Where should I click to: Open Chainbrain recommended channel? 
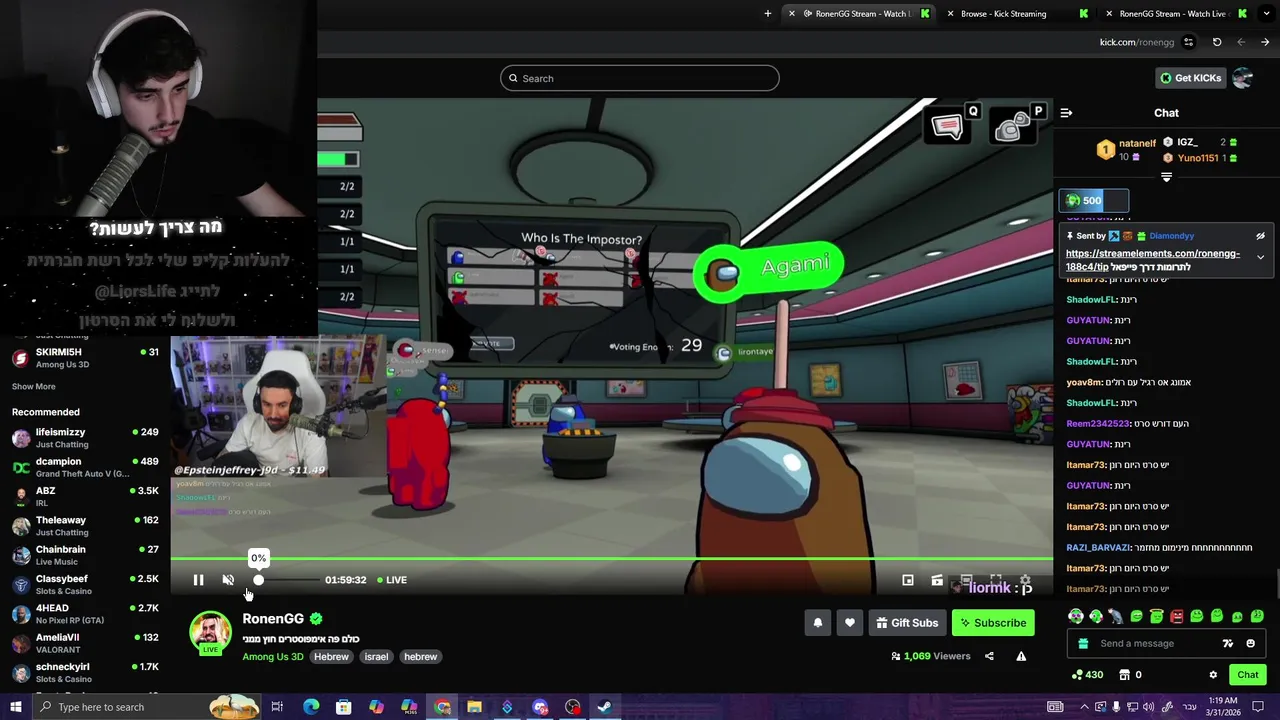pyautogui.click(x=85, y=555)
